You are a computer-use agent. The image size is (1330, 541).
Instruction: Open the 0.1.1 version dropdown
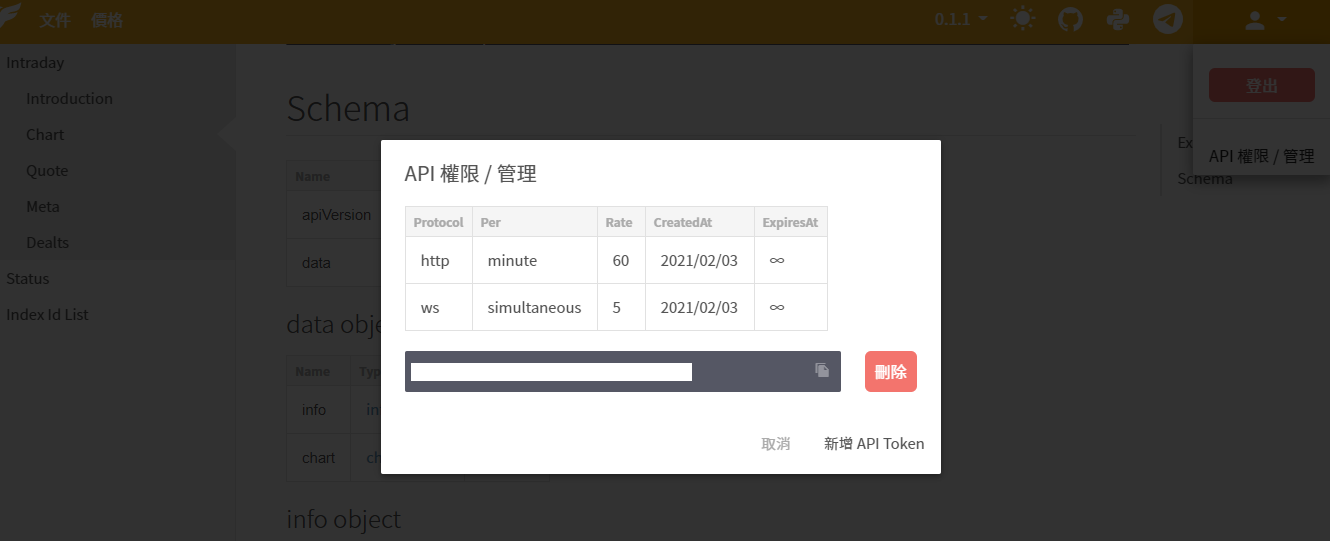pos(961,19)
